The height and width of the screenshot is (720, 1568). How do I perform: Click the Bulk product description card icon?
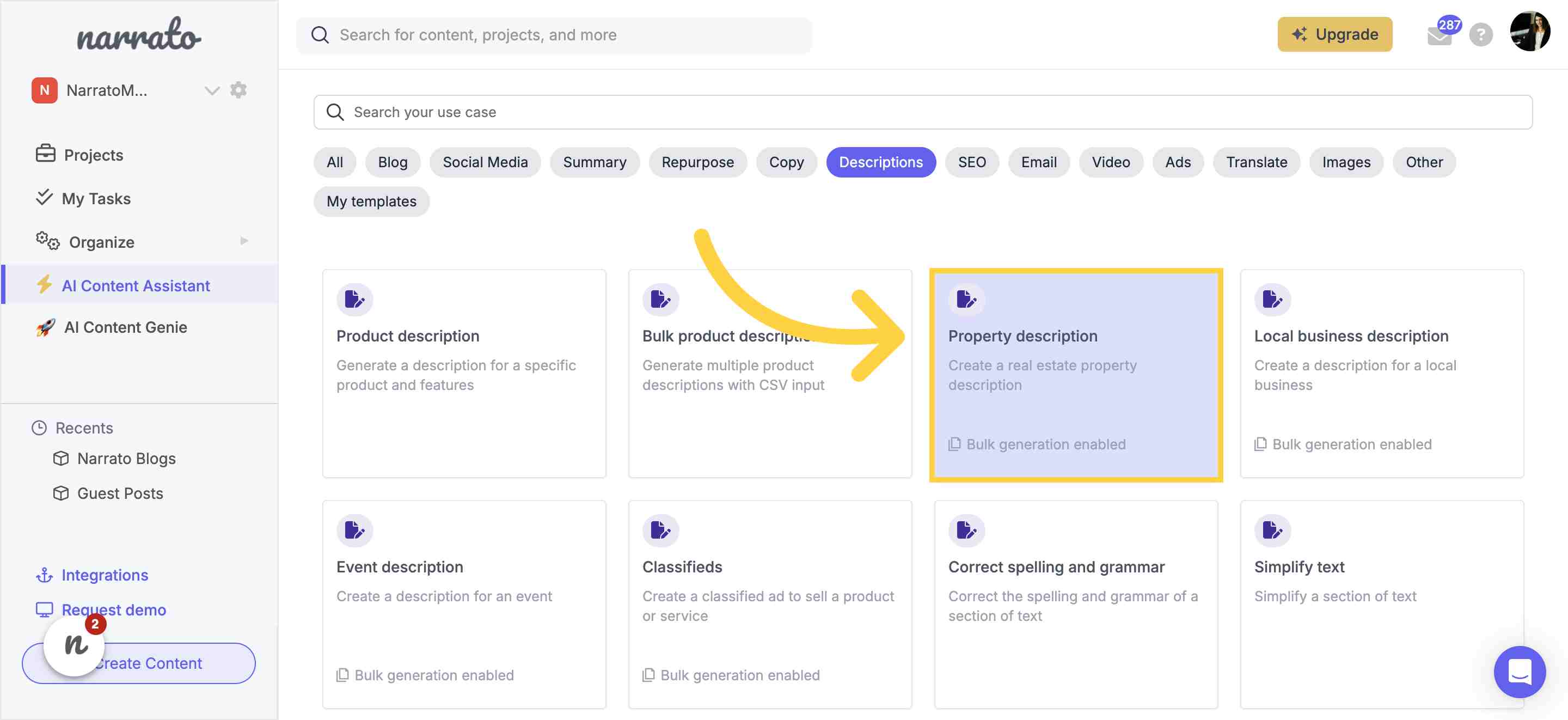660,299
